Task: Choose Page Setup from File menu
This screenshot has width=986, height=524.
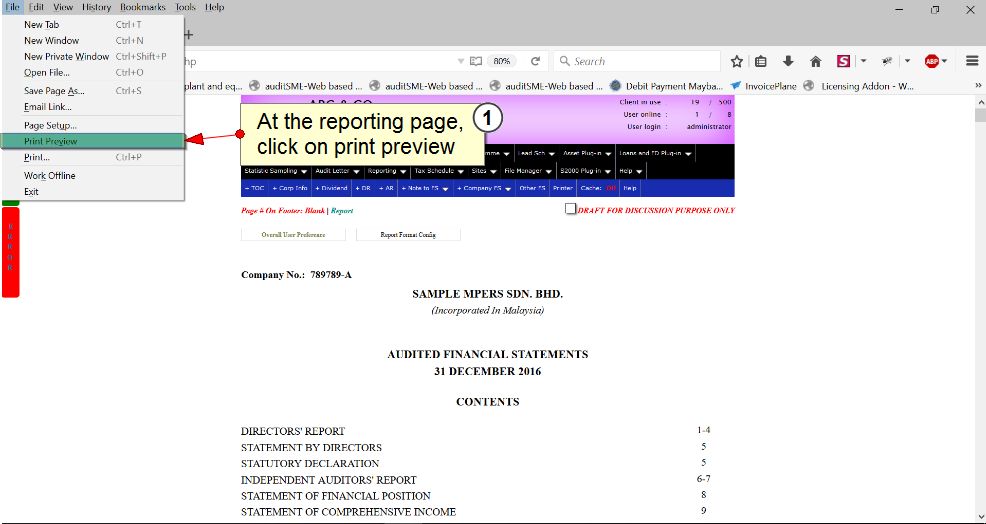Action: pos(50,125)
